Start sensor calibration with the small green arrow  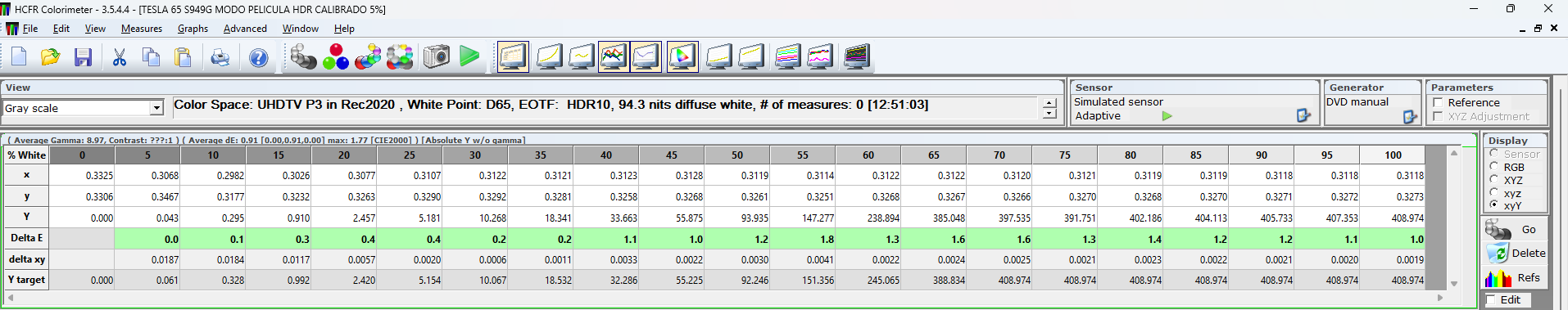tap(1167, 116)
